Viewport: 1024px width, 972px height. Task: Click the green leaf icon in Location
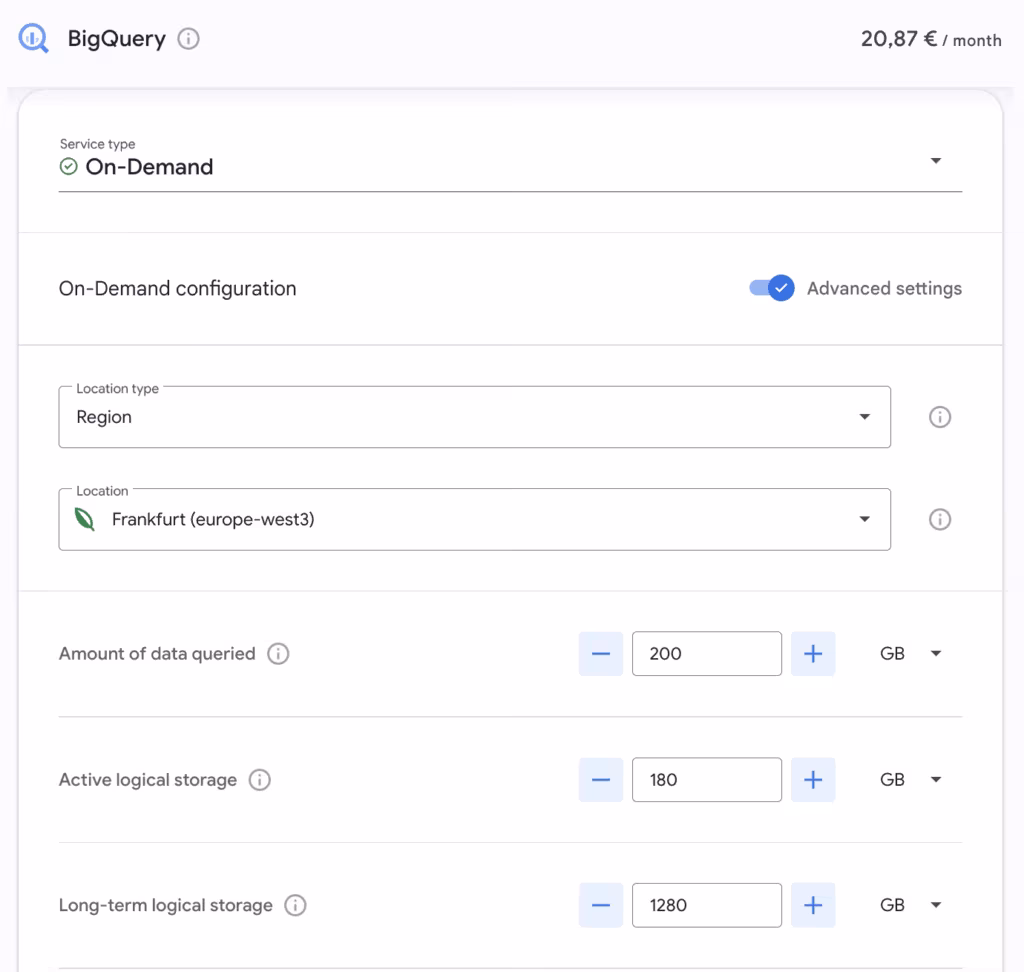pos(85,519)
